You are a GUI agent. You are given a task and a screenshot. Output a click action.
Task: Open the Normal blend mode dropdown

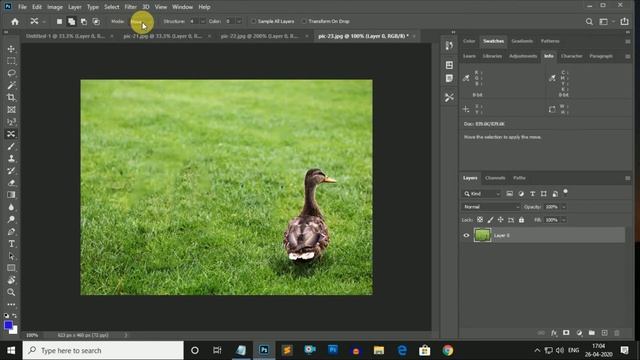(491, 207)
